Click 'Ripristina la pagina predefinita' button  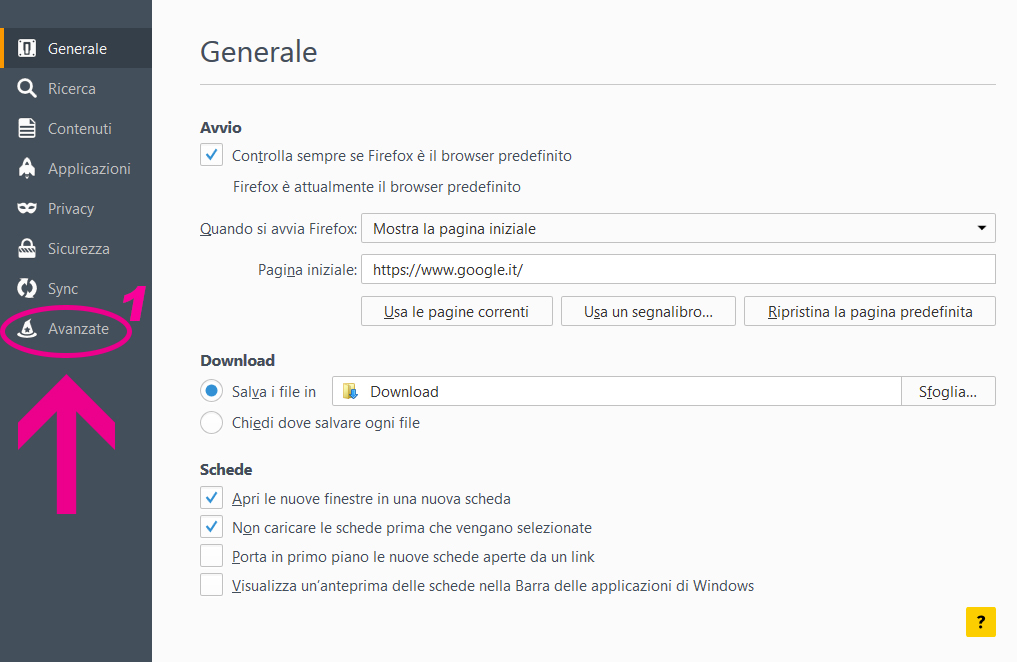point(870,311)
